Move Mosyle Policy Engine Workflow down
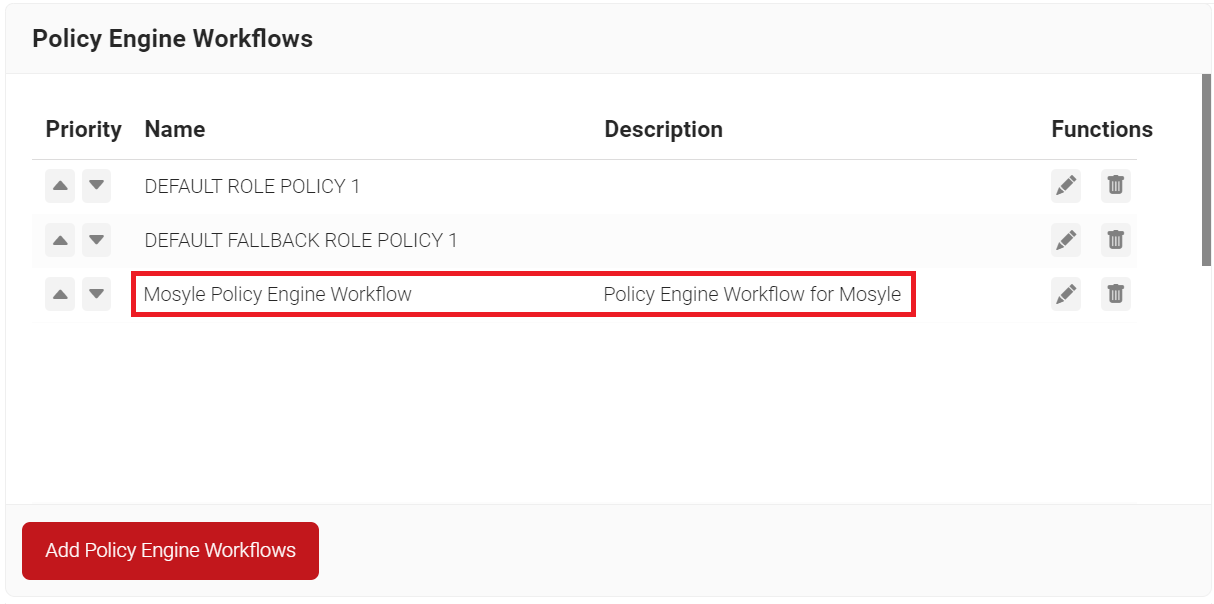The height and width of the screenshot is (604, 1214). [x=96, y=294]
